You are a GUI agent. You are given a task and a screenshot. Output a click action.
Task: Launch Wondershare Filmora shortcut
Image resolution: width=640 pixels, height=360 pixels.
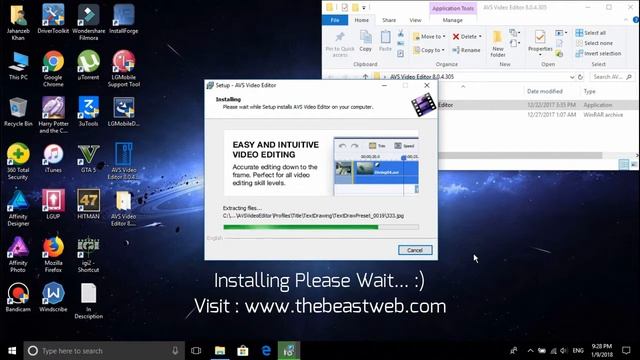(89, 22)
